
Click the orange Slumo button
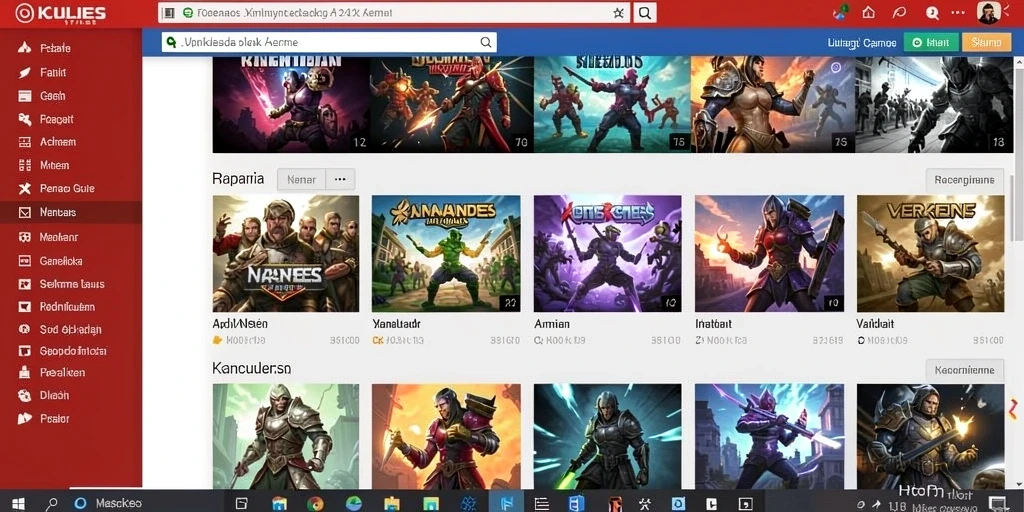pyautogui.click(x=986, y=42)
